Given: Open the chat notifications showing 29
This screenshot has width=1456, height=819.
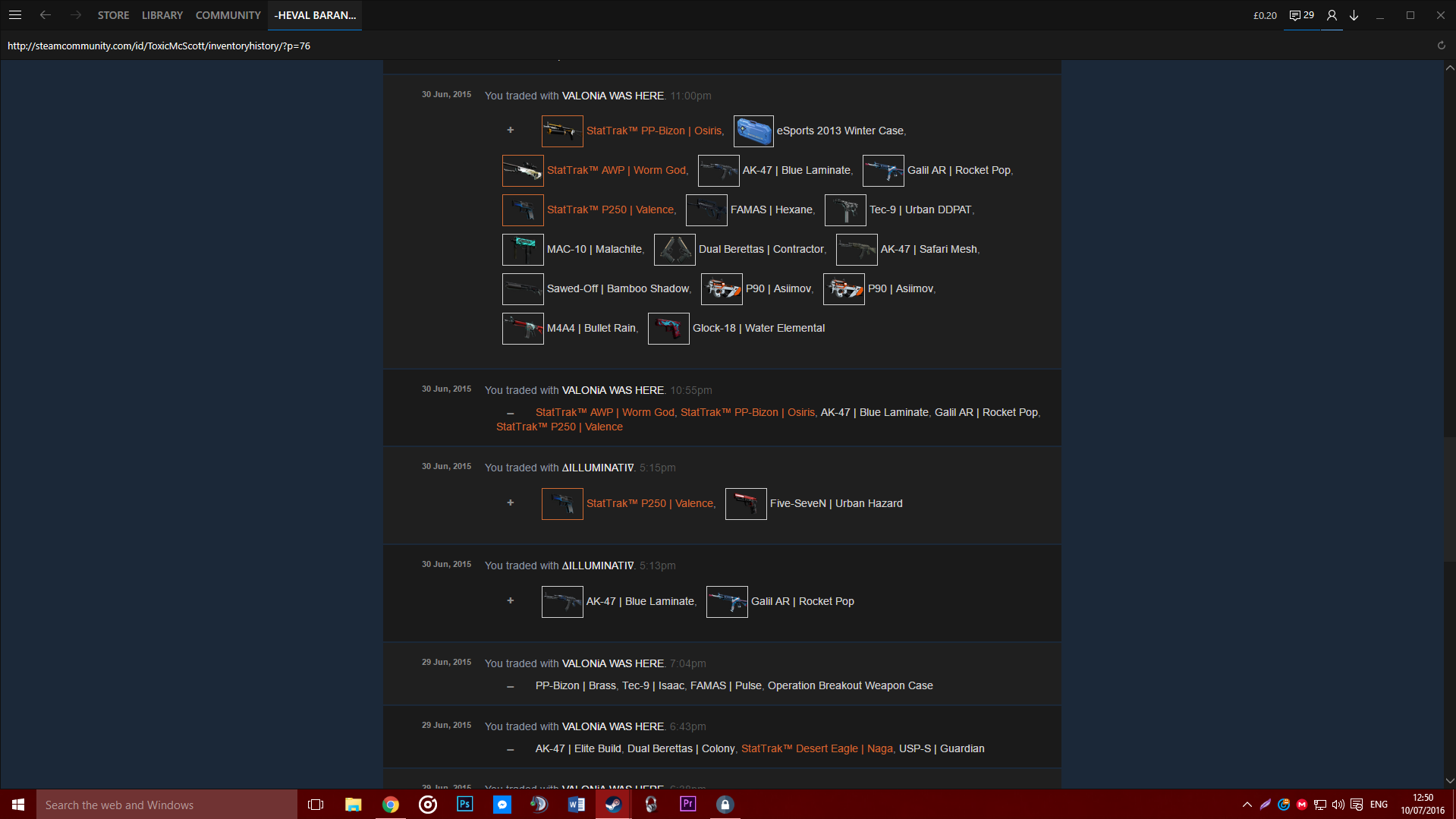Looking at the screenshot, I should point(1301,15).
